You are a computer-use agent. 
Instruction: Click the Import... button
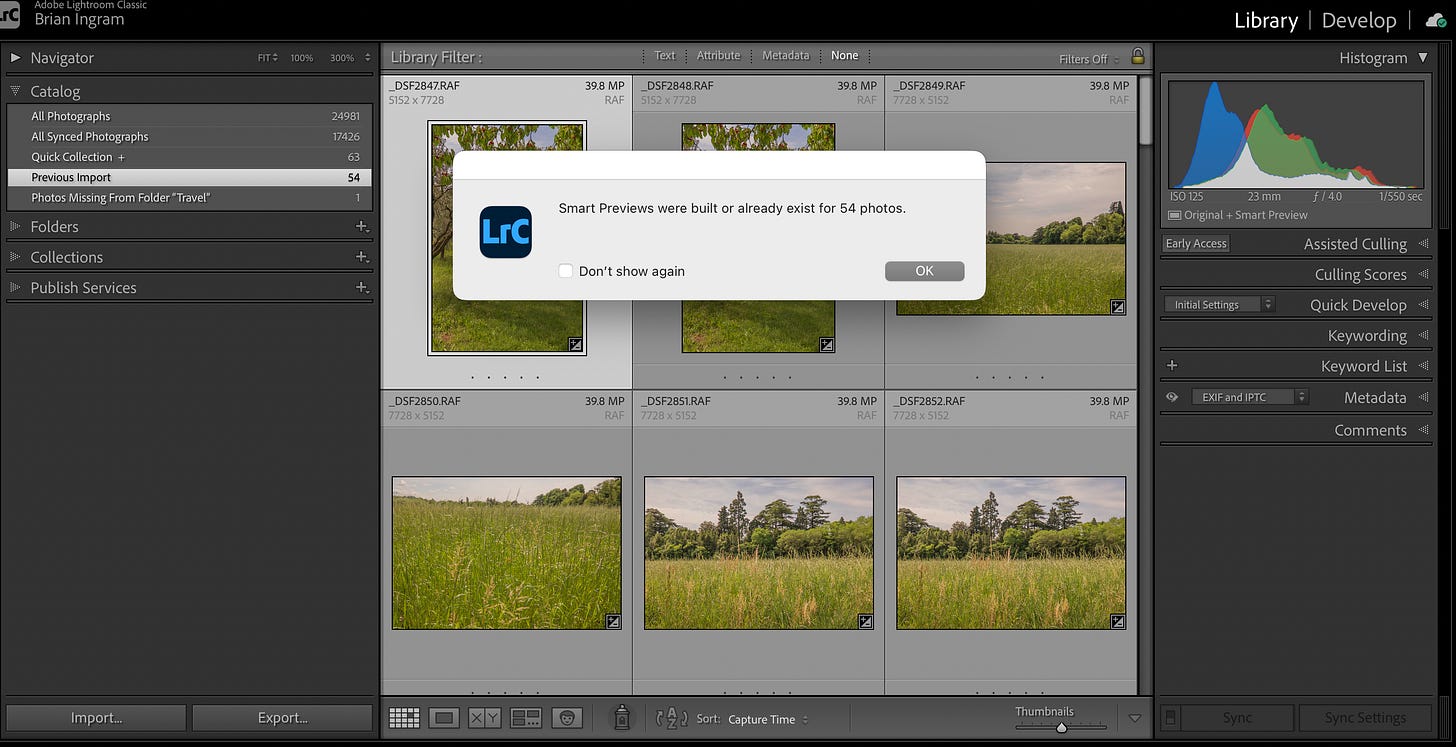pos(96,718)
